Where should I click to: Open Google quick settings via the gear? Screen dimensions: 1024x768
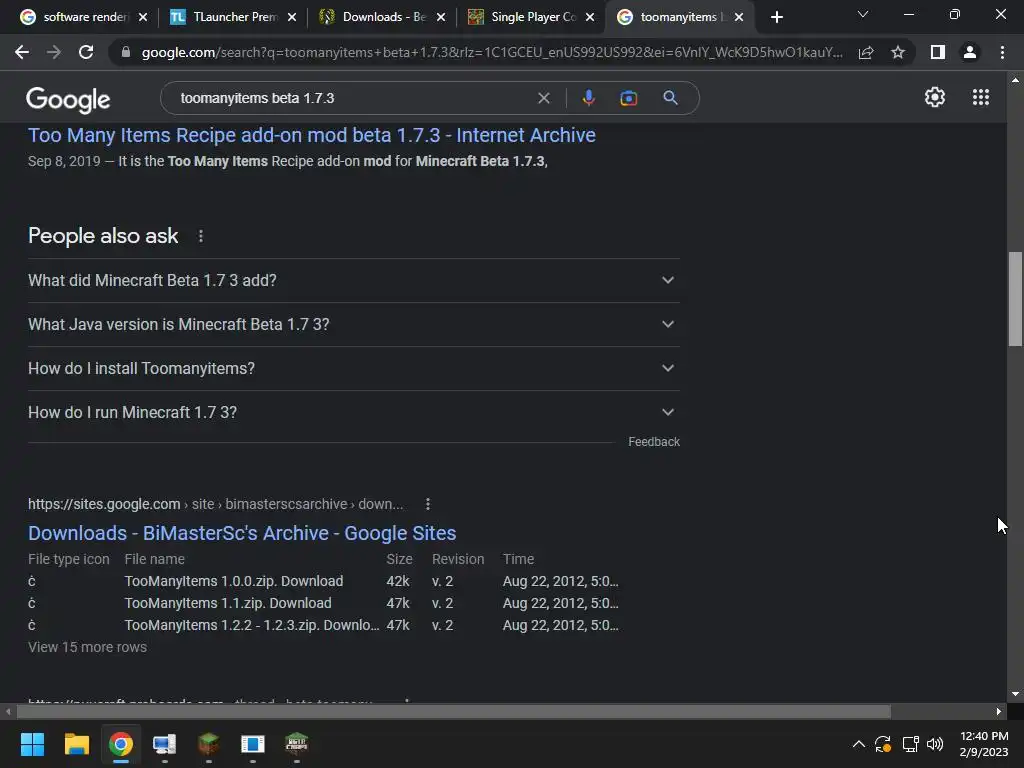[x=935, y=97]
